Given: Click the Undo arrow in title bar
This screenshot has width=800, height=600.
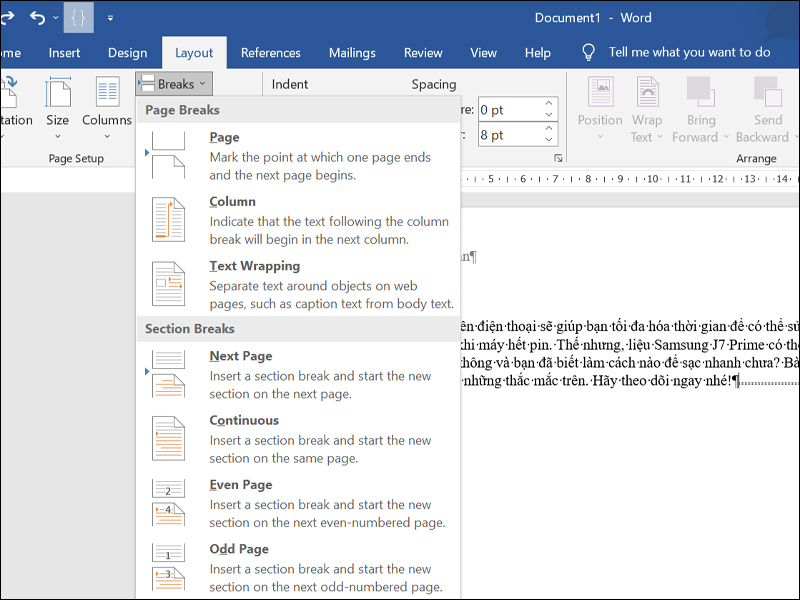Looking at the screenshot, I should [37, 17].
